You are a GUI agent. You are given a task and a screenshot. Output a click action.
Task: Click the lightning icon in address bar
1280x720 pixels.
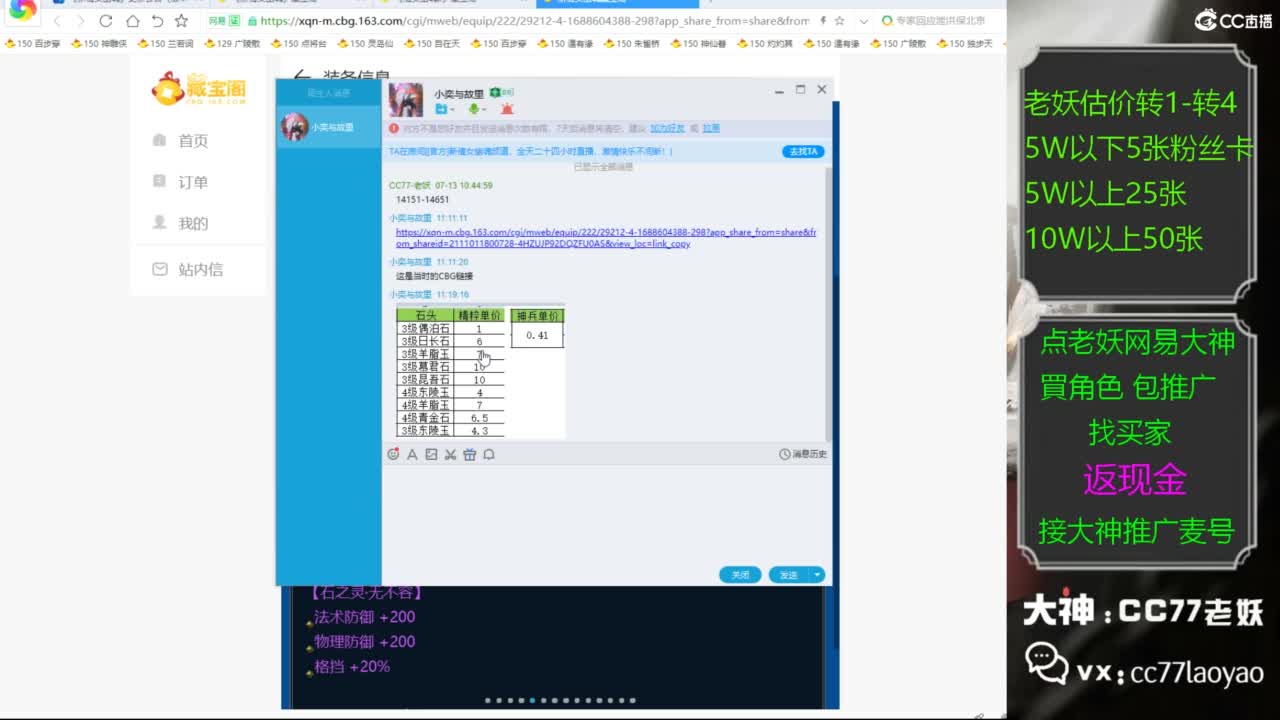[x=823, y=21]
